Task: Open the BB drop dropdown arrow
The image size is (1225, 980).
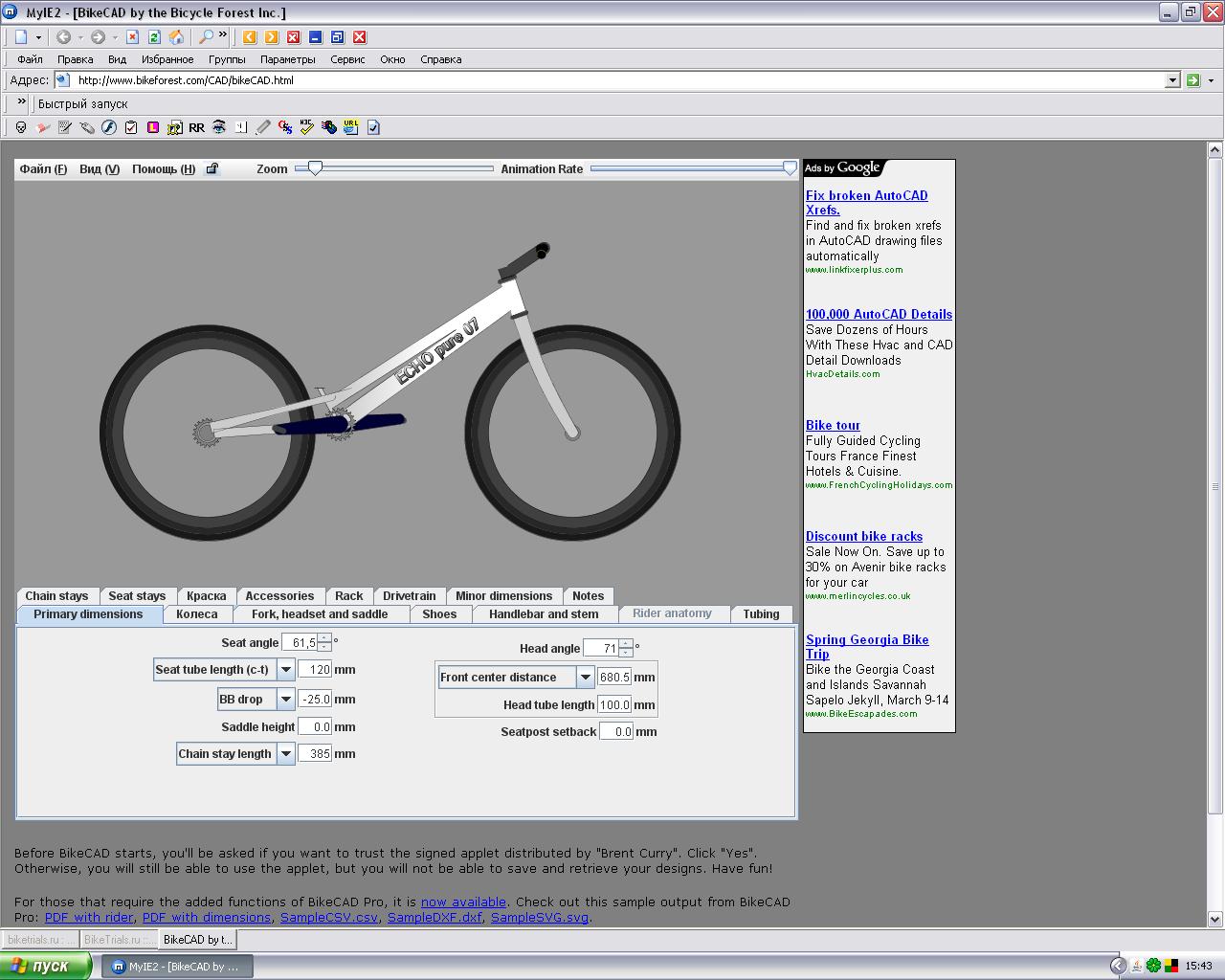Action: pos(285,700)
